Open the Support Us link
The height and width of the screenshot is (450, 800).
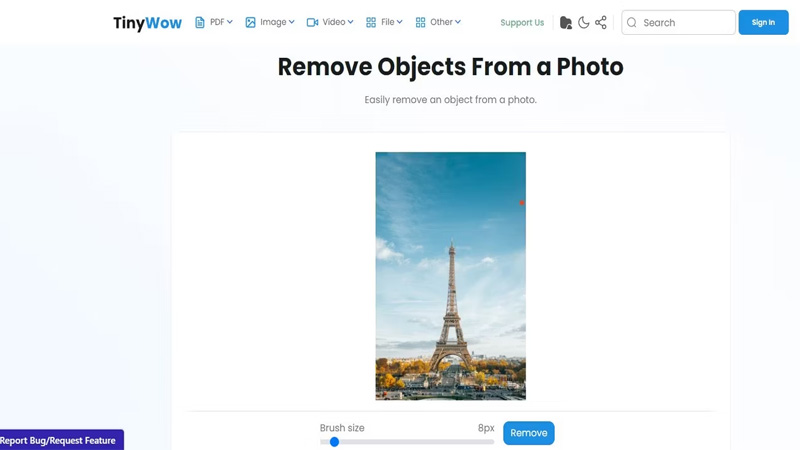pos(522,22)
